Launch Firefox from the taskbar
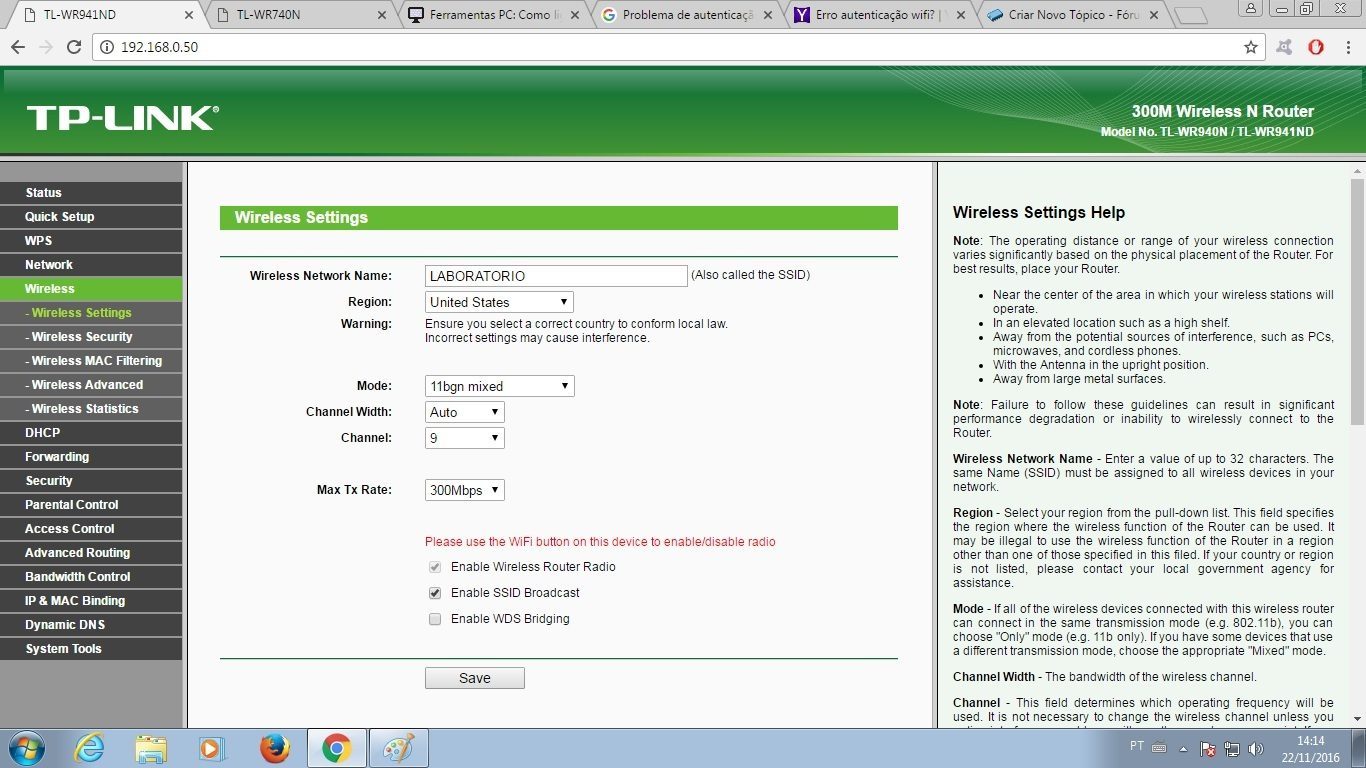Image resolution: width=1366 pixels, height=768 pixels. click(x=274, y=748)
